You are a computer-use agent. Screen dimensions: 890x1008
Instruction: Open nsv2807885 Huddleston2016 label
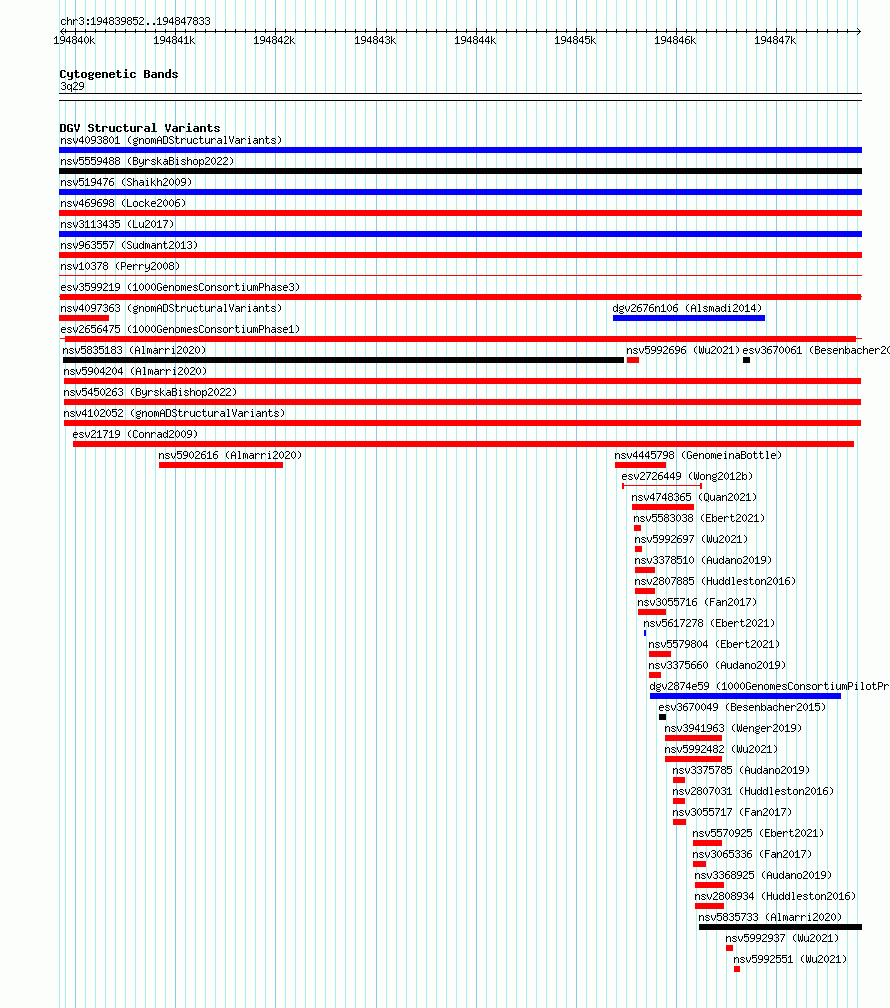715,581
